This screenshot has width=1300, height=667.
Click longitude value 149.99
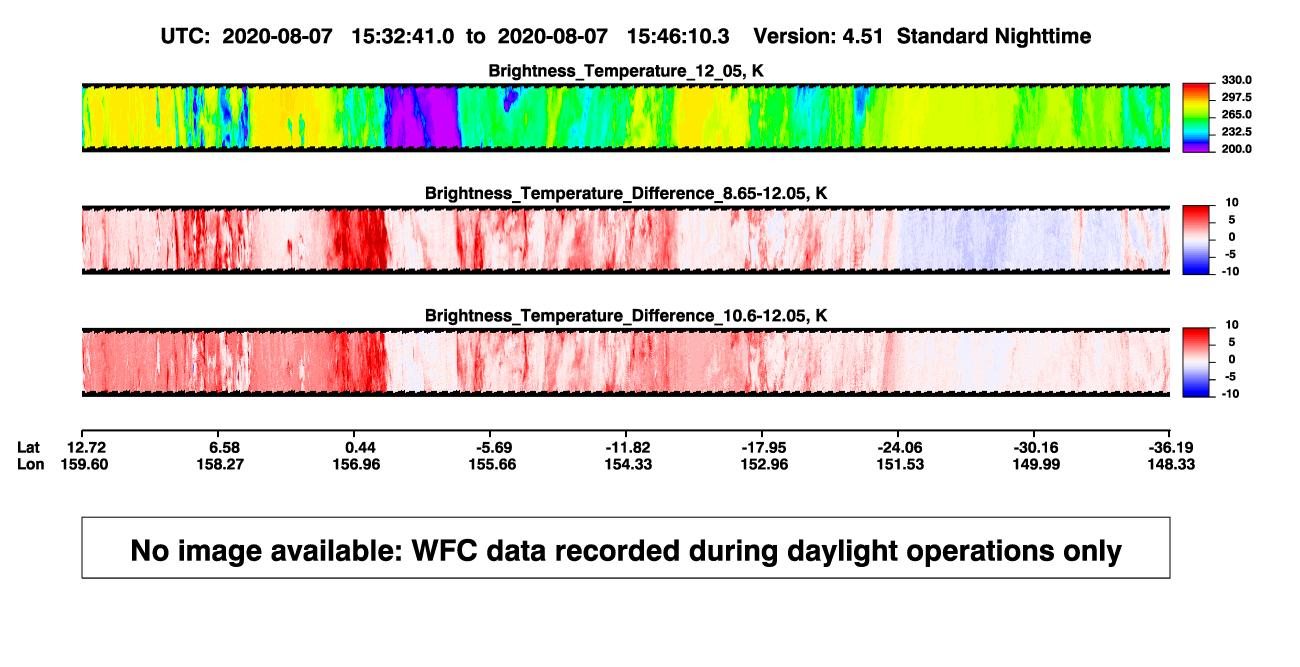pos(1037,464)
